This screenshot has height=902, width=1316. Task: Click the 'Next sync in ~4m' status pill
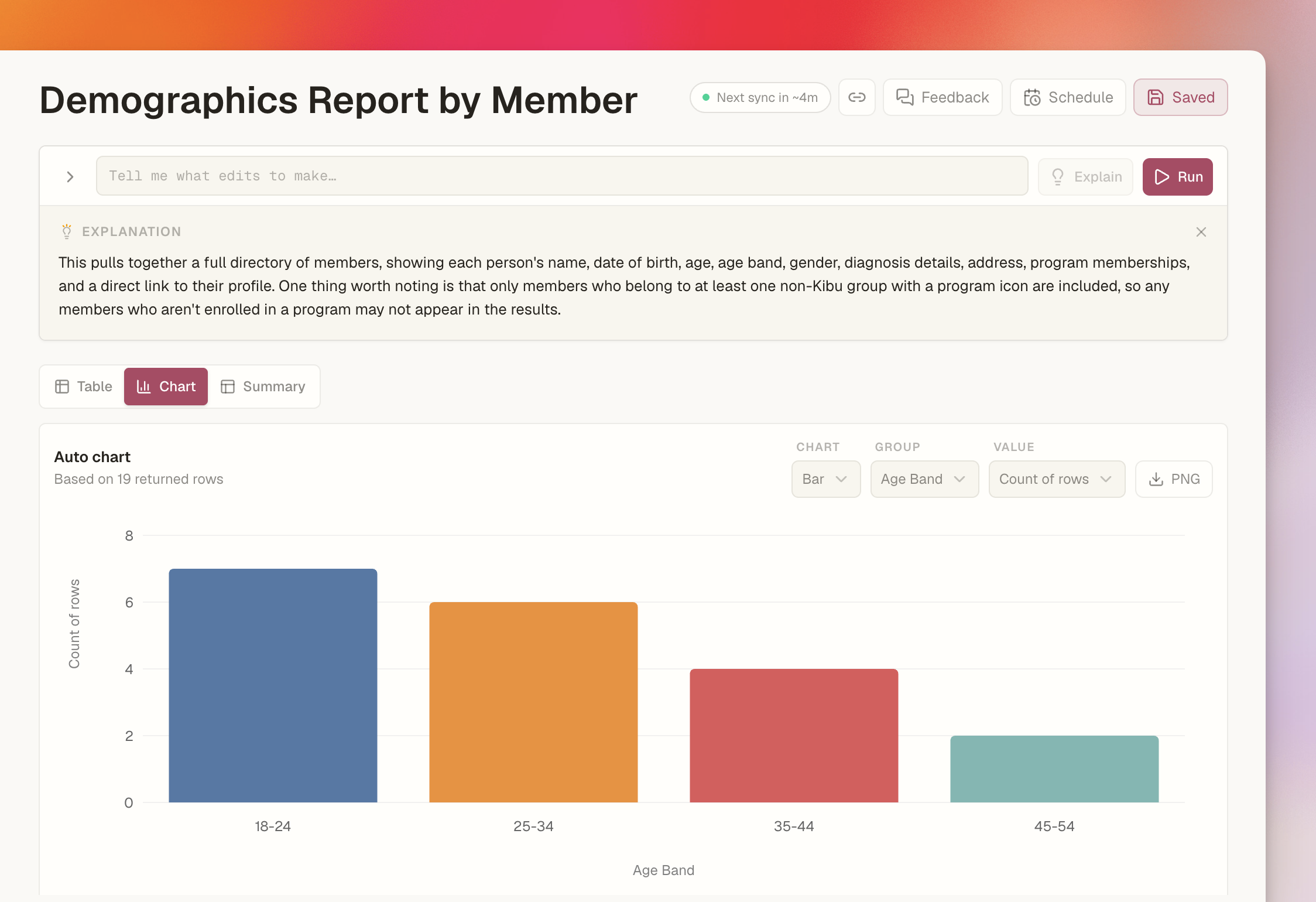(x=760, y=97)
